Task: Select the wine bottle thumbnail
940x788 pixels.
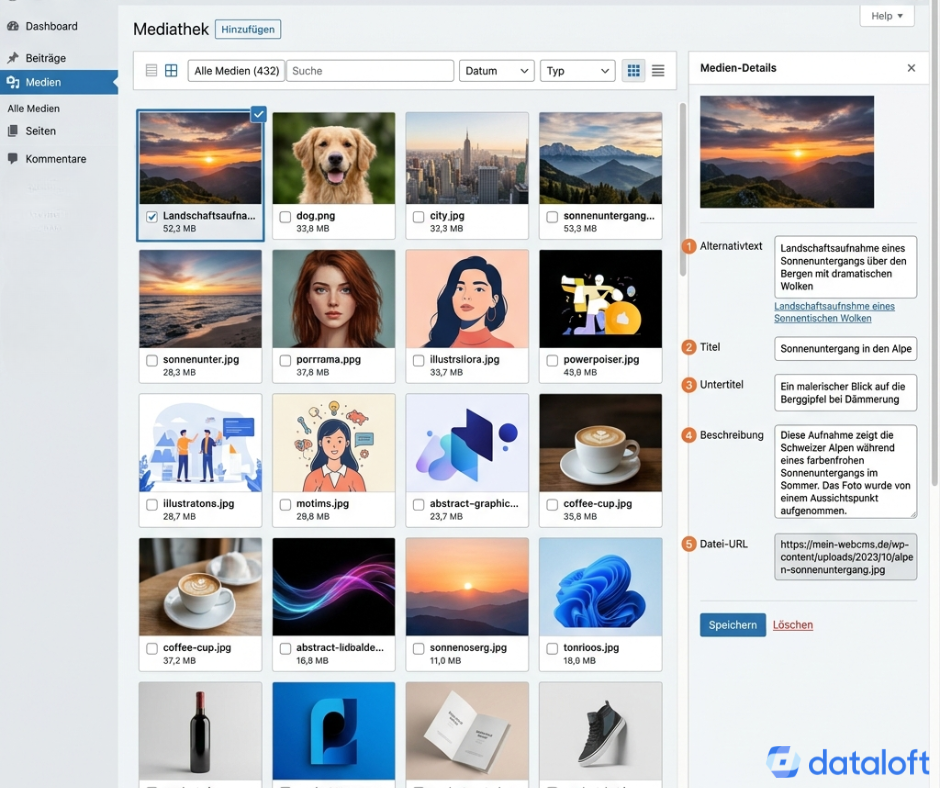Action: pyautogui.click(x=200, y=731)
